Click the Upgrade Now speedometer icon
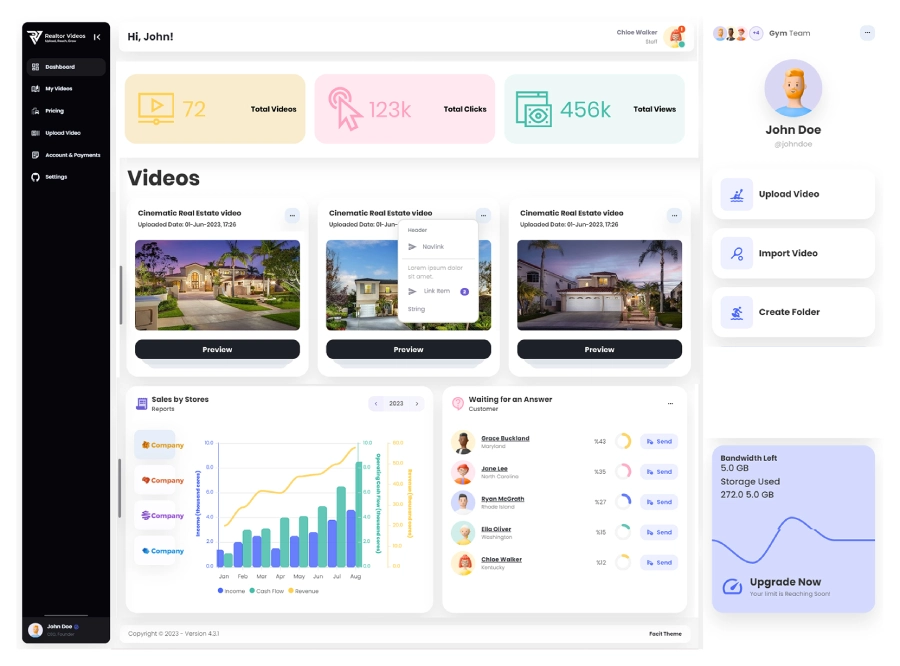900x666 pixels. pos(732,586)
